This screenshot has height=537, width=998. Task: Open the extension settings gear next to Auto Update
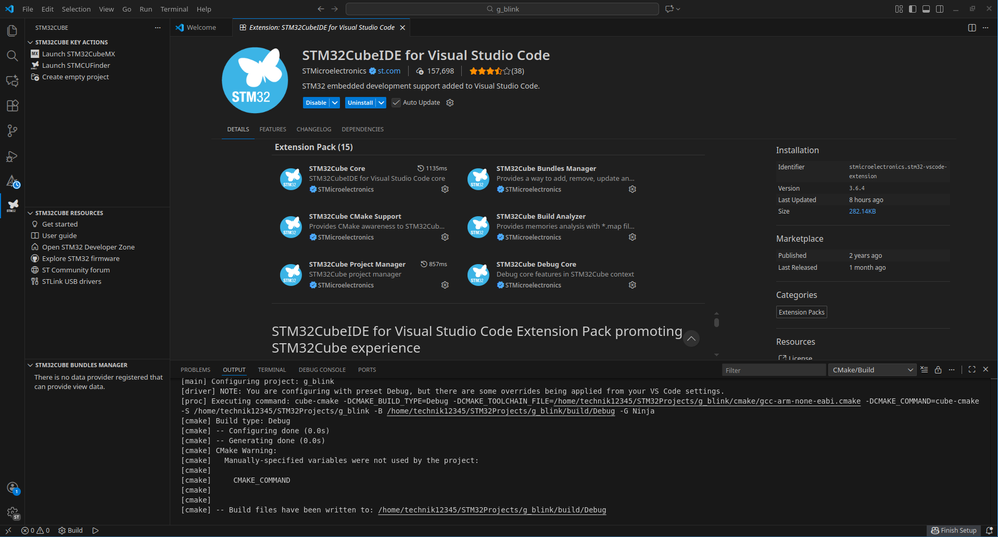point(450,102)
